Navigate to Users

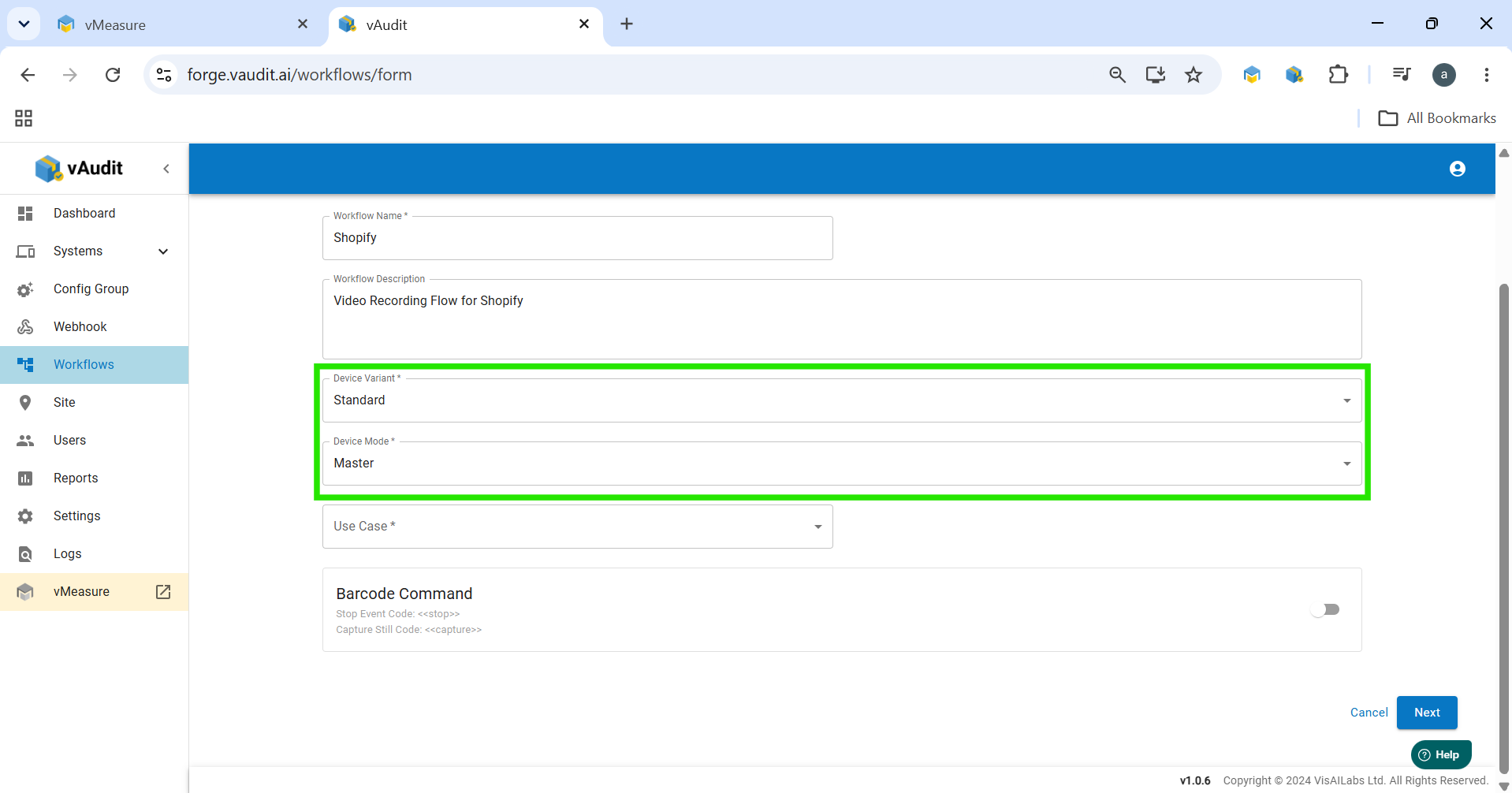69,440
